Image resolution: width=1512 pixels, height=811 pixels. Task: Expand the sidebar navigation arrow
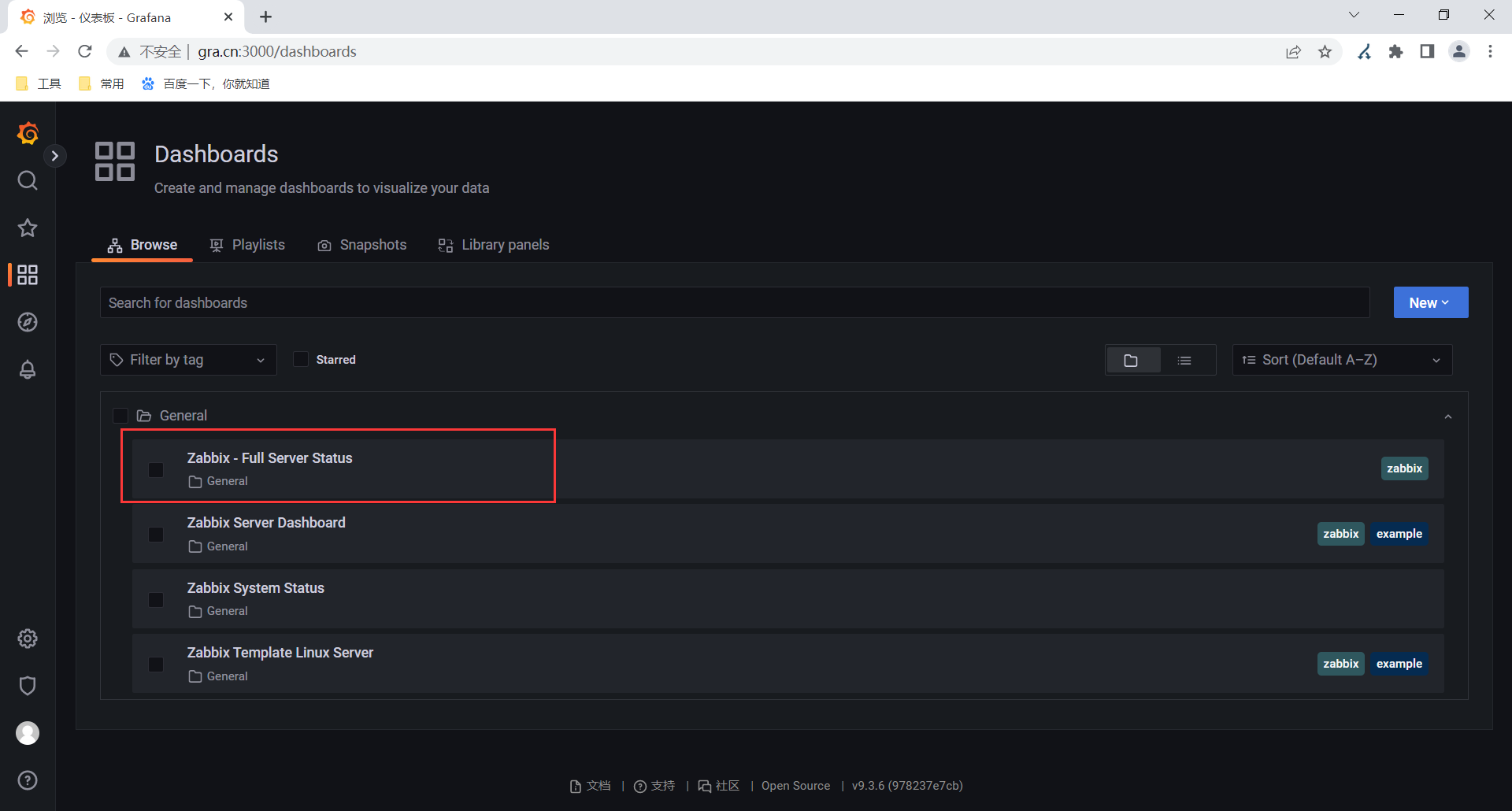click(54, 156)
